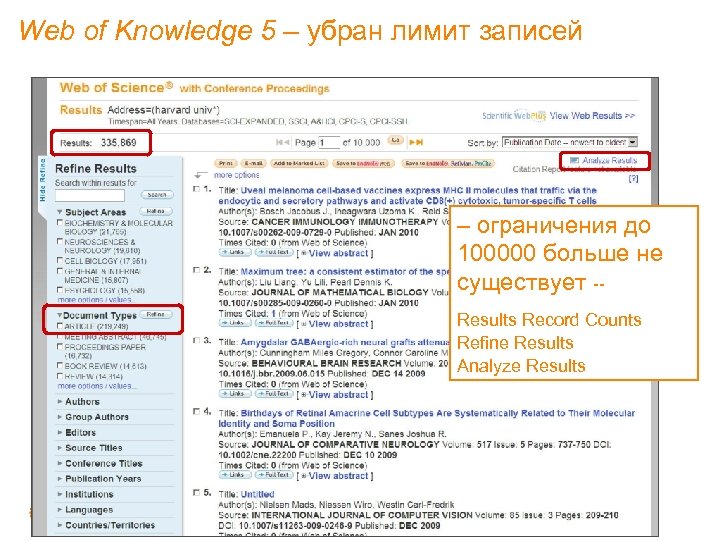The height and width of the screenshot is (540, 720).
Task: Collapse the Document Types section
Action: [59, 315]
